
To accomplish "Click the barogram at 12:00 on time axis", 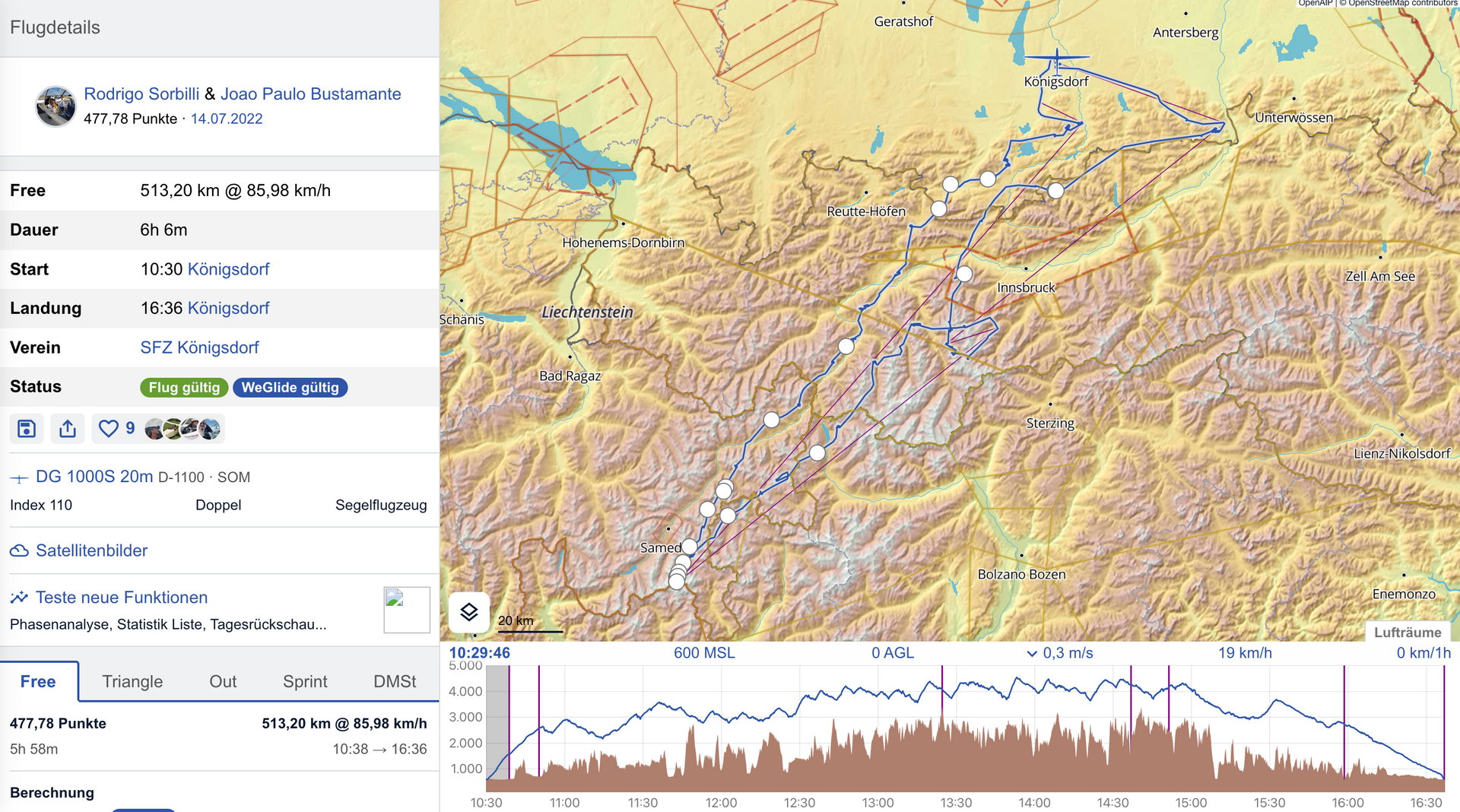I will [721, 803].
